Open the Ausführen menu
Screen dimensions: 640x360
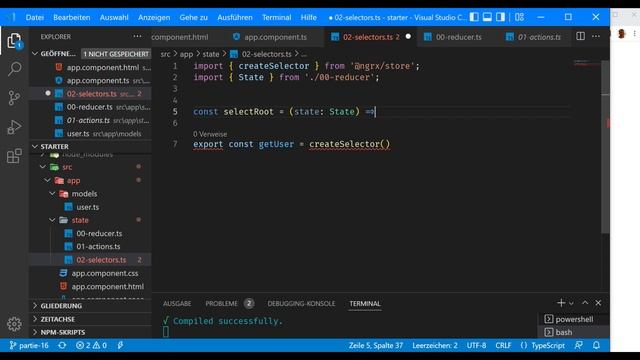(235, 17)
